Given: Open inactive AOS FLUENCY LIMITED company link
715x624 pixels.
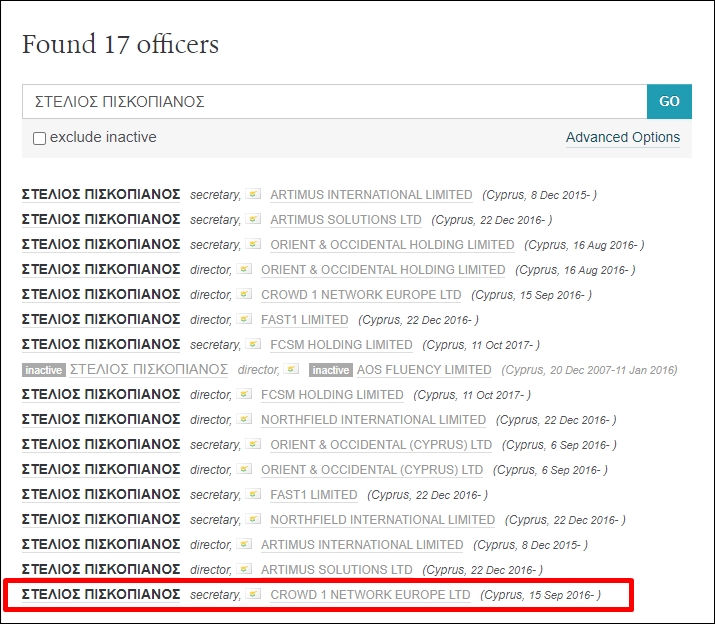Looking at the screenshot, I should (424, 370).
